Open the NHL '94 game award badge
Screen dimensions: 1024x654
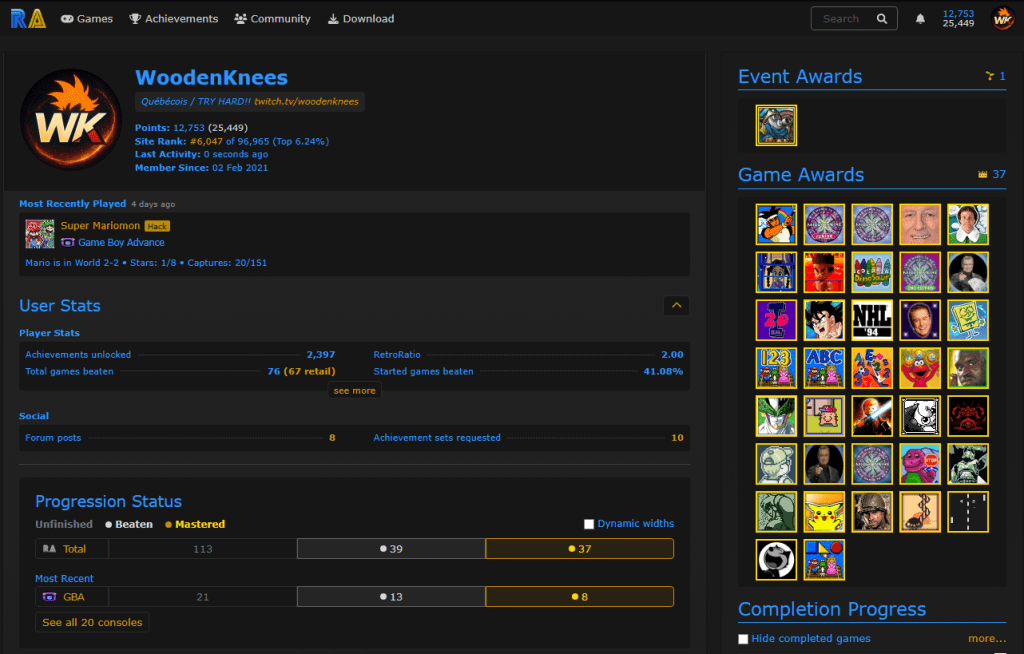872,320
